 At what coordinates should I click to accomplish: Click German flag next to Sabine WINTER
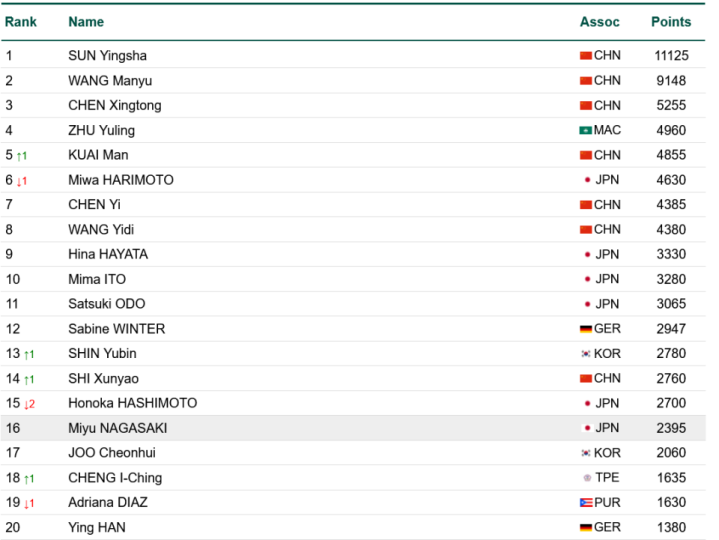[585, 329]
